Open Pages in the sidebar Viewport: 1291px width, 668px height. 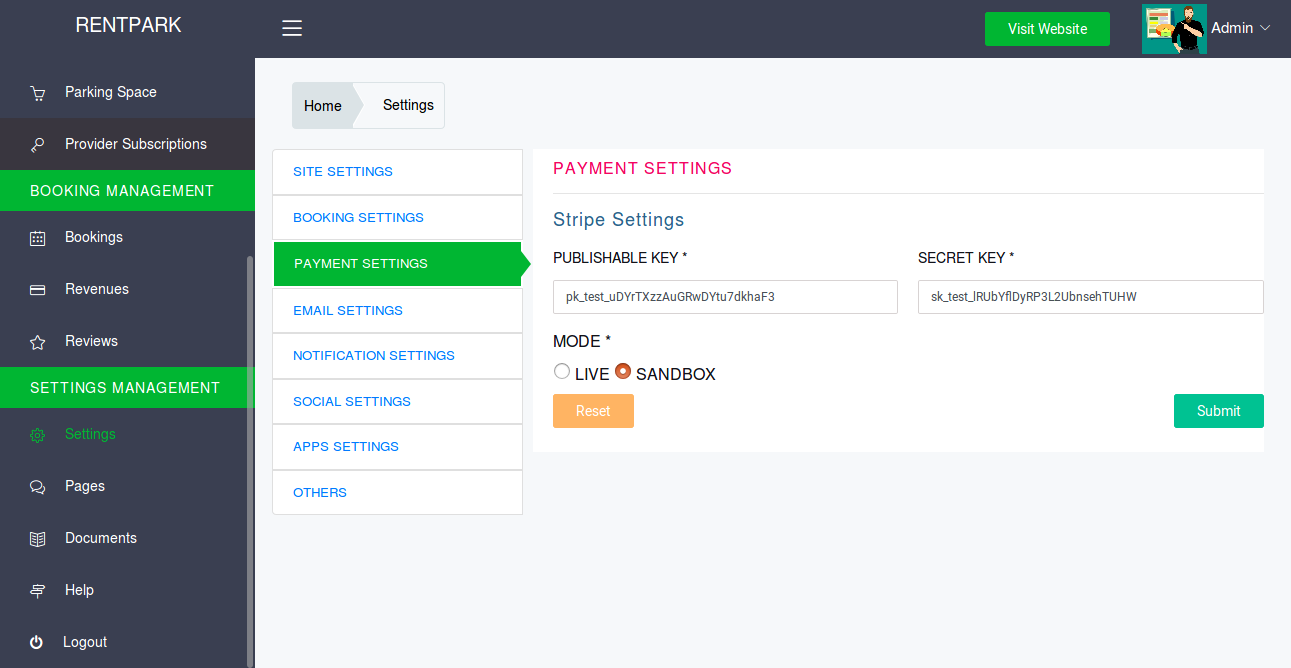[x=127, y=486]
